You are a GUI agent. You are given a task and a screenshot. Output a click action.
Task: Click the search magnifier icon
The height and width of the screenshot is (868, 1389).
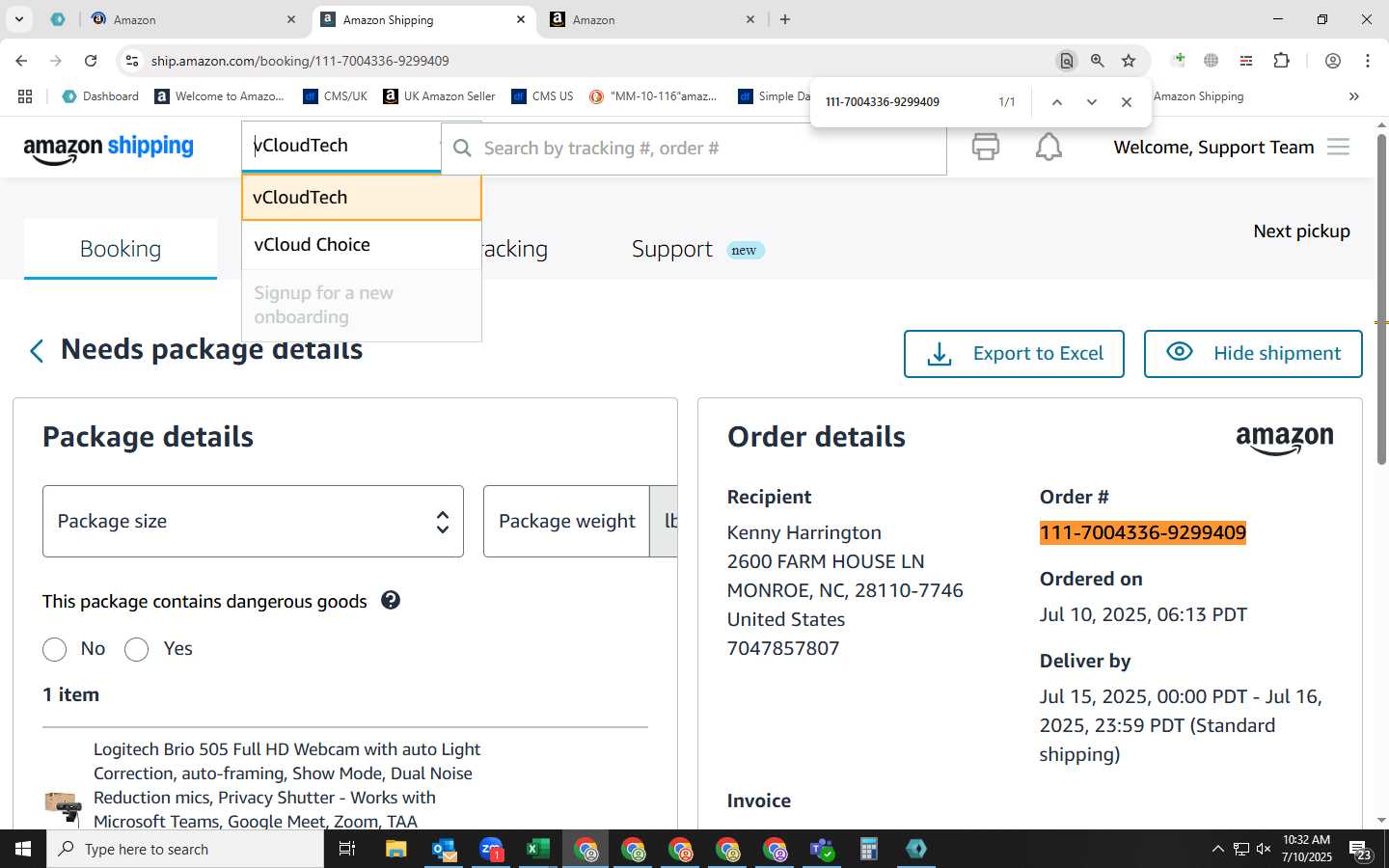[x=462, y=148]
